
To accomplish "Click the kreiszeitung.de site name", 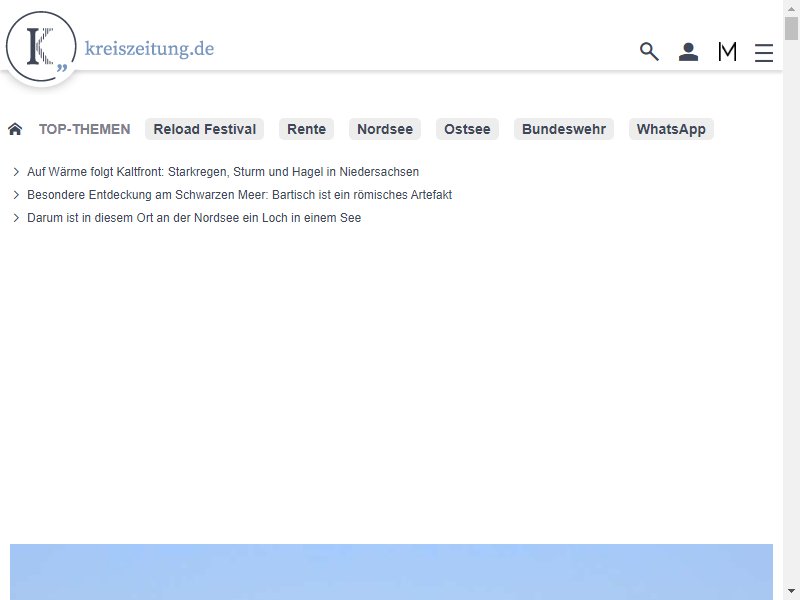I will [x=149, y=49].
